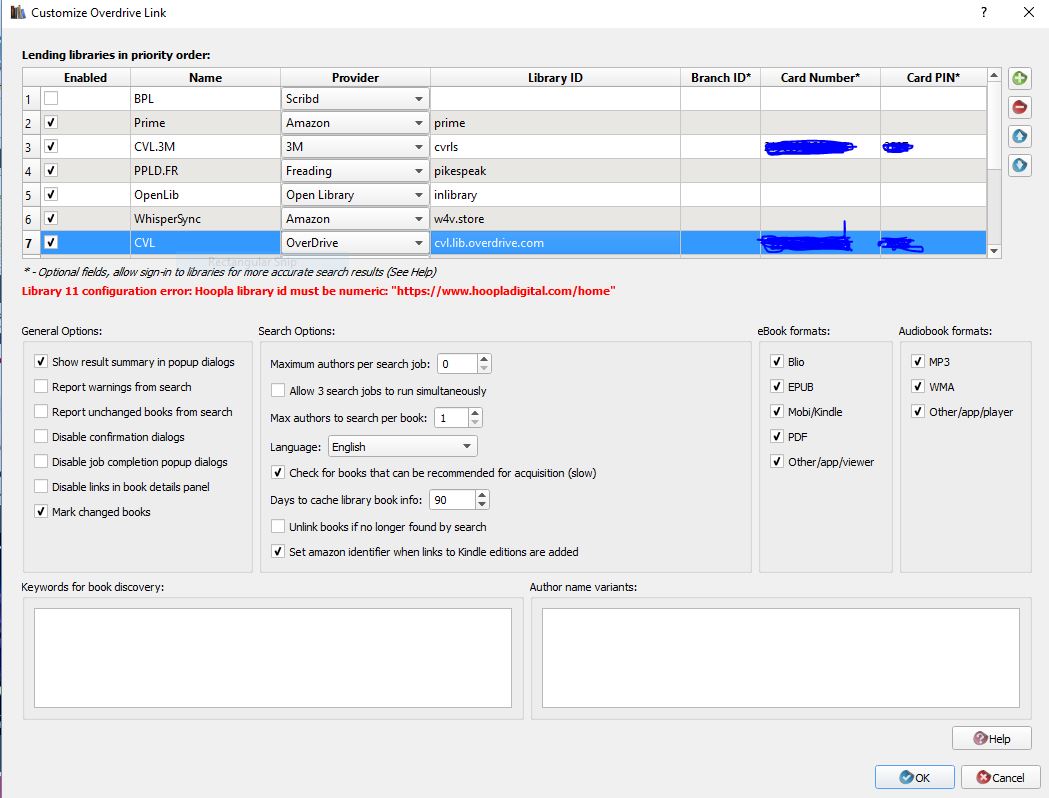The height and width of the screenshot is (798, 1049).
Task: Move selected library up in priority
Action: coord(1020,136)
